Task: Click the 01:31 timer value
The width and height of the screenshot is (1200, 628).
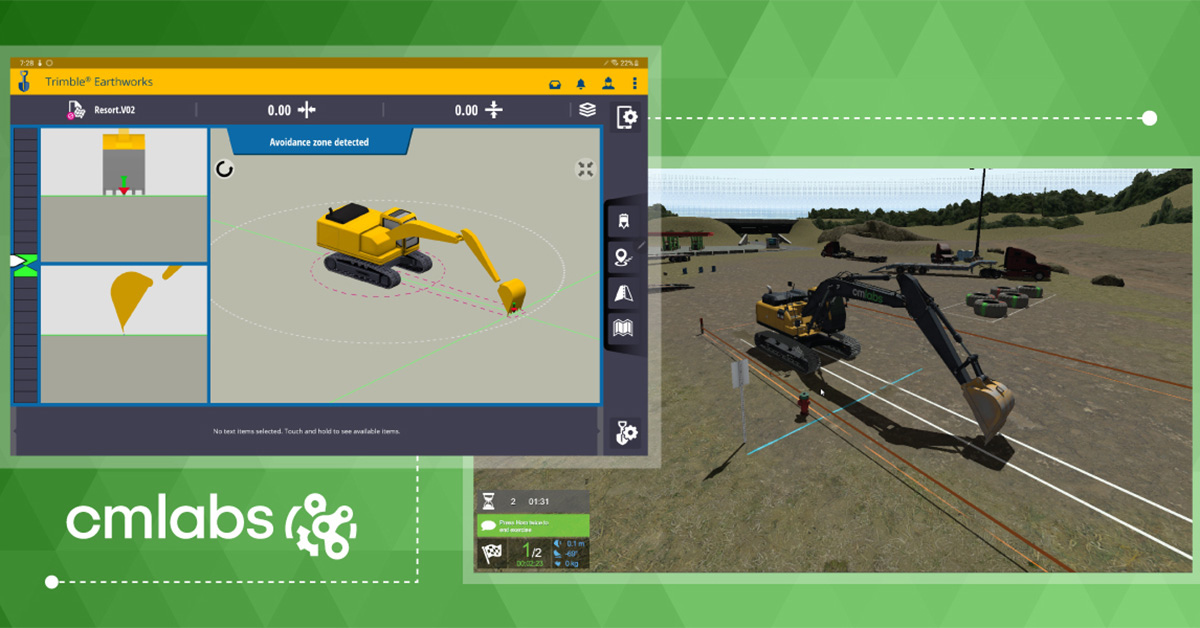Action: pyautogui.click(x=538, y=501)
